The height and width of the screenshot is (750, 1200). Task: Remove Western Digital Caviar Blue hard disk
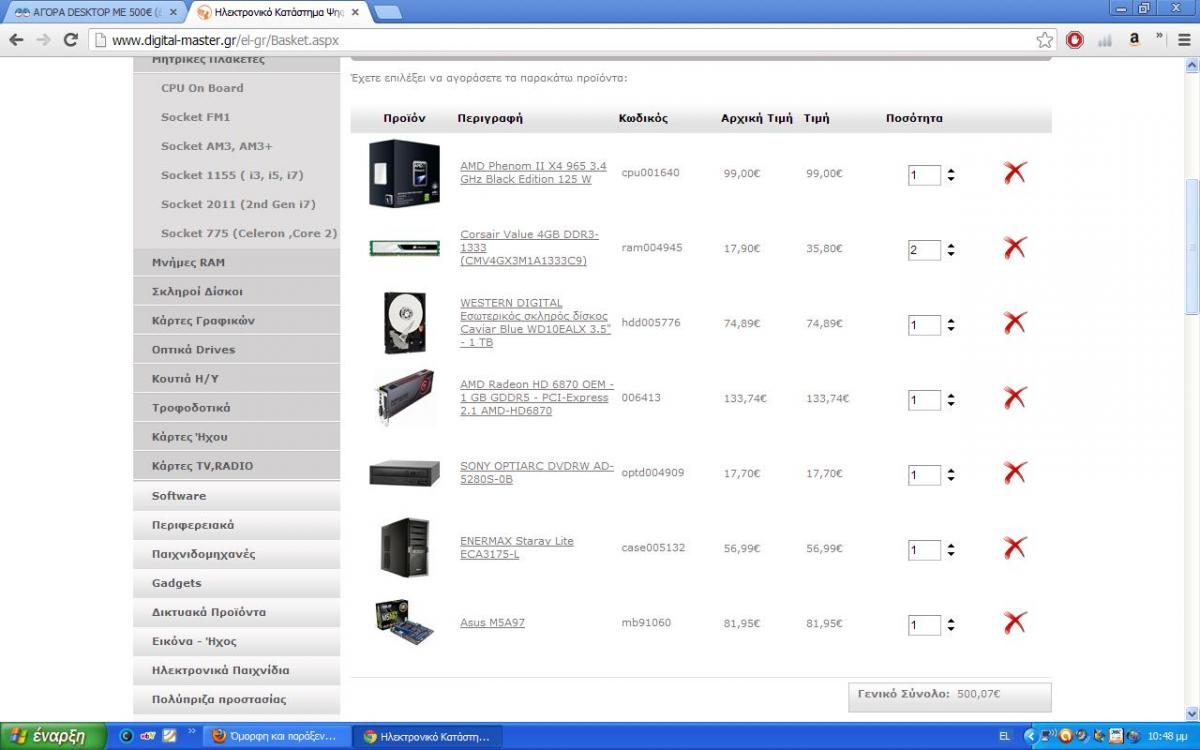click(x=1015, y=323)
